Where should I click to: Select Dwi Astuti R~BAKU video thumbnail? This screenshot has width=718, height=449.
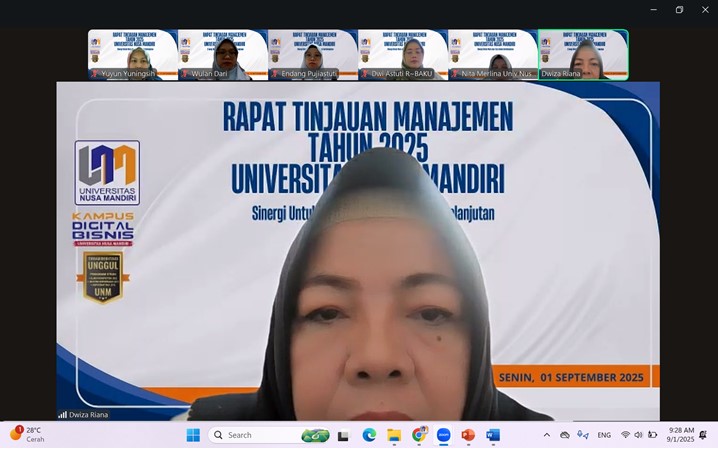(x=403, y=55)
